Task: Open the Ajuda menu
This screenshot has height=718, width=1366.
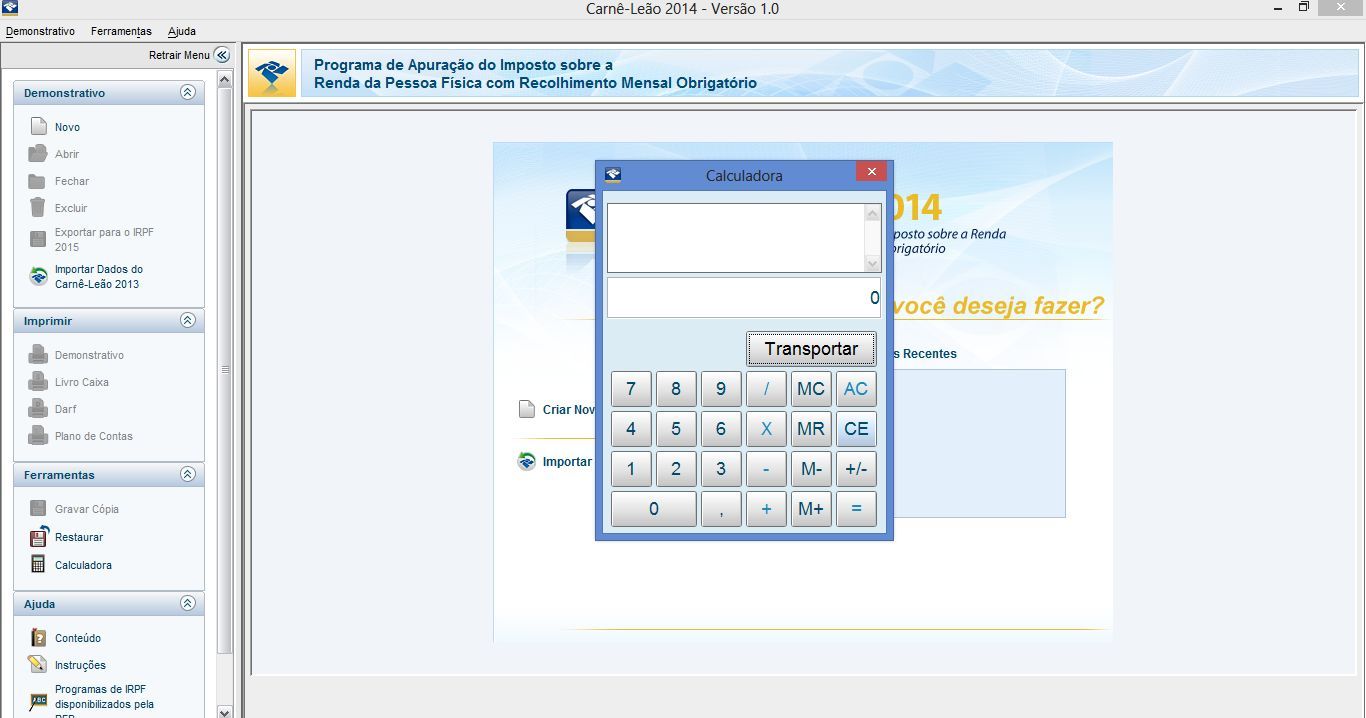Action: (182, 31)
